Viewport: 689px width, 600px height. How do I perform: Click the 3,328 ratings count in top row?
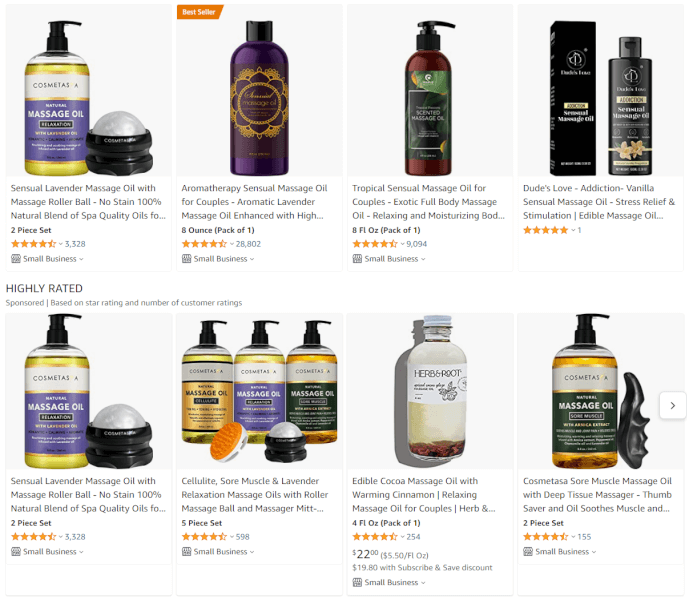[x=75, y=244]
